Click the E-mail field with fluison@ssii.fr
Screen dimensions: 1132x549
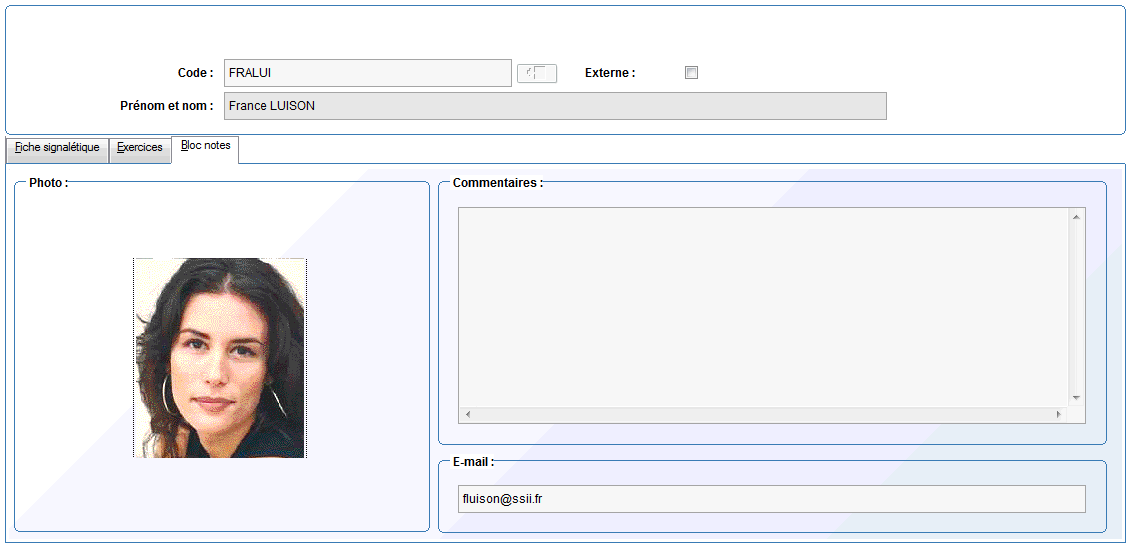(x=772, y=499)
